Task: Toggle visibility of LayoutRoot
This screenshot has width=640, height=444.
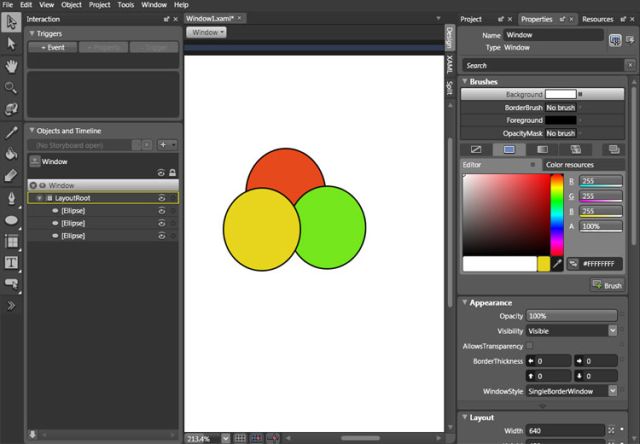Action: pyautogui.click(x=161, y=198)
